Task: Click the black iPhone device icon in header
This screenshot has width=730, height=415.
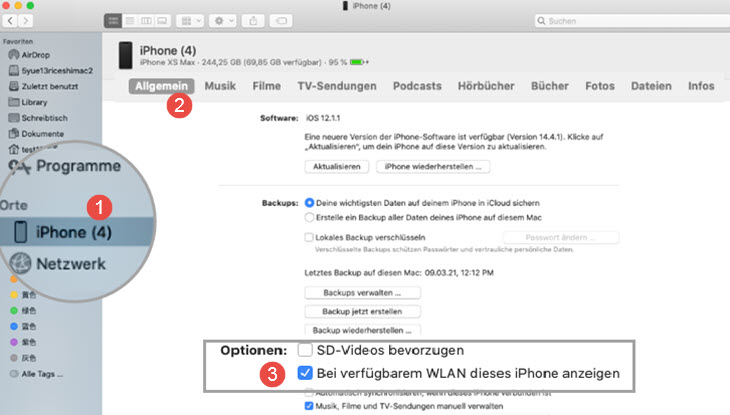Action: point(125,55)
